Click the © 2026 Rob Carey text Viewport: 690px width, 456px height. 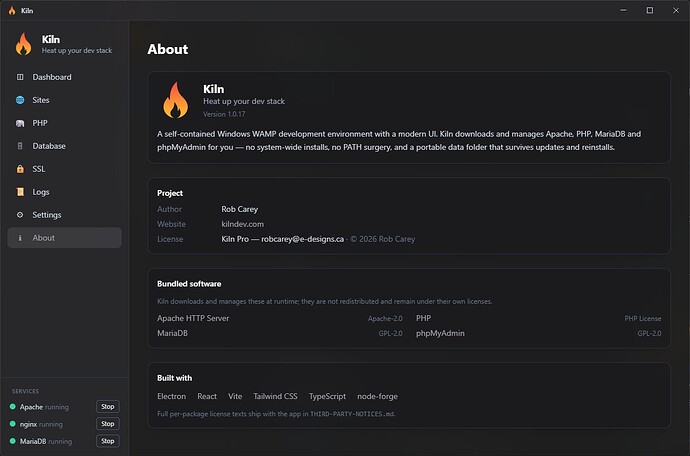[x=383, y=239]
